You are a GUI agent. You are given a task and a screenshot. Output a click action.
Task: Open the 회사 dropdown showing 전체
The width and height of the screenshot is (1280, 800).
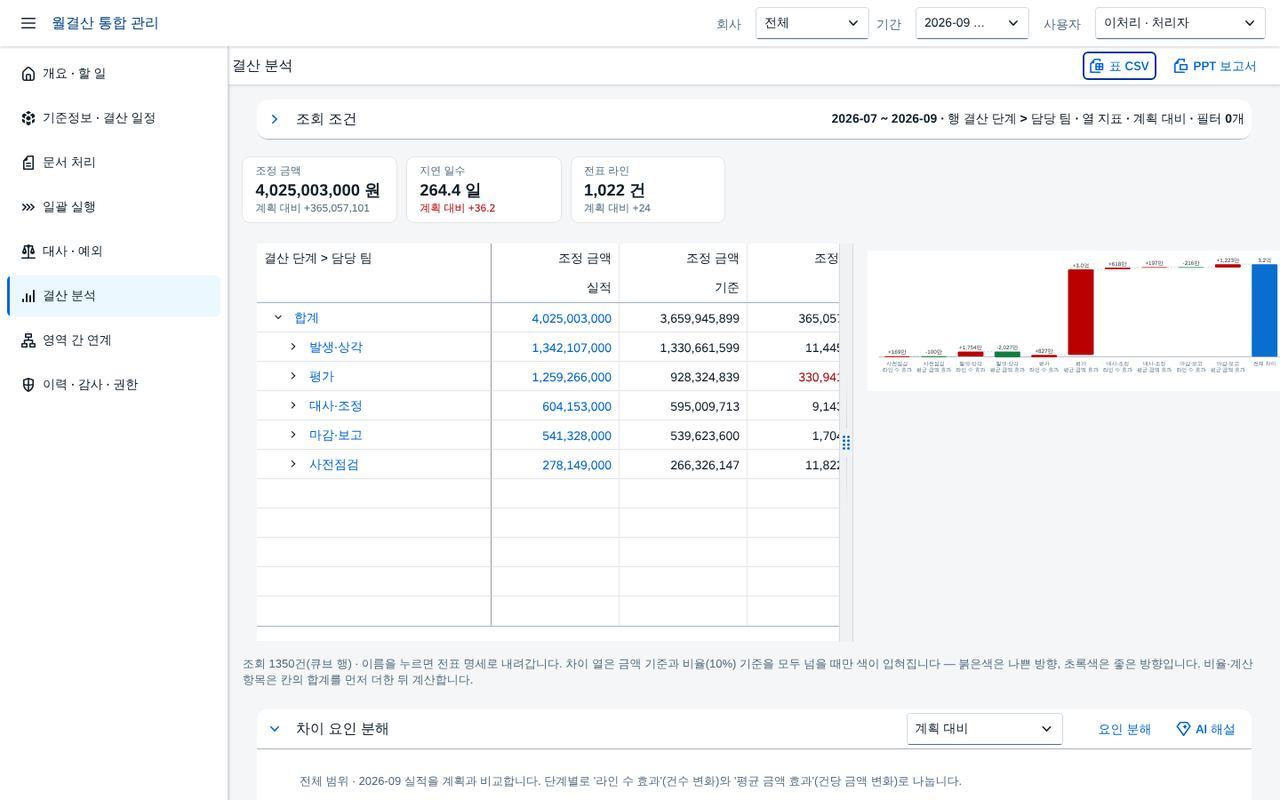click(x=812, y=23)
